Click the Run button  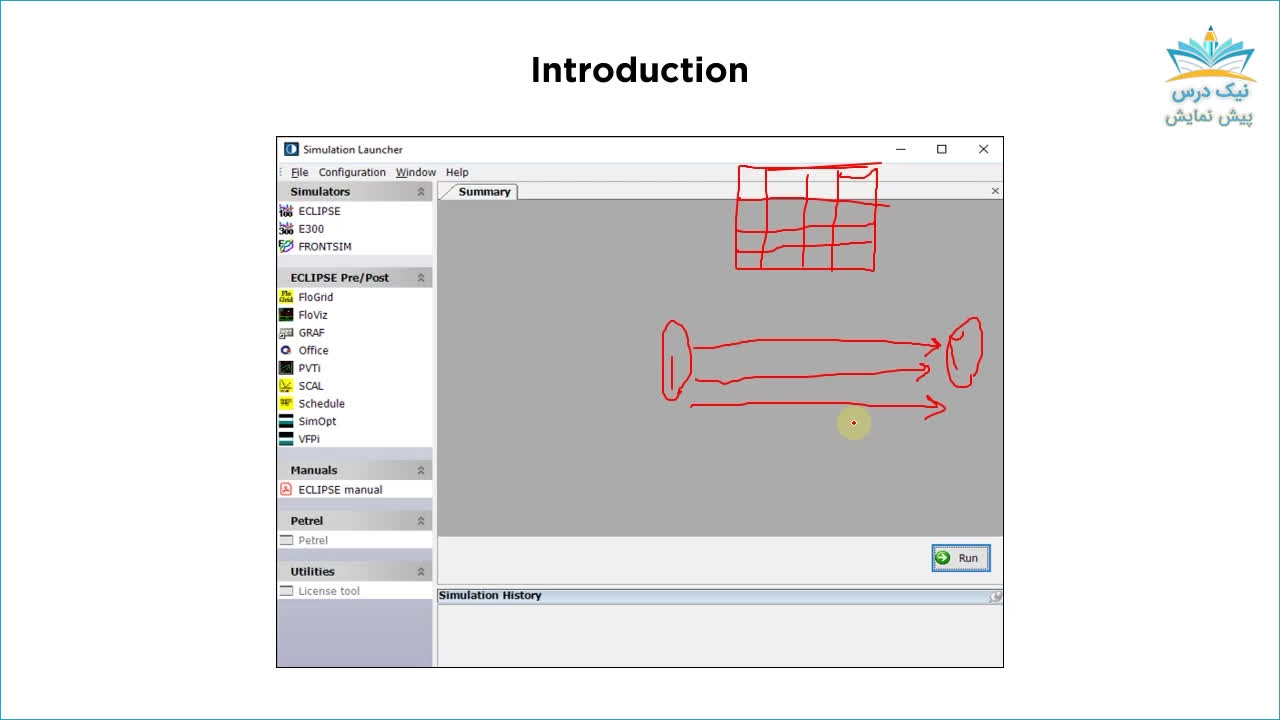tap(961, 558)
